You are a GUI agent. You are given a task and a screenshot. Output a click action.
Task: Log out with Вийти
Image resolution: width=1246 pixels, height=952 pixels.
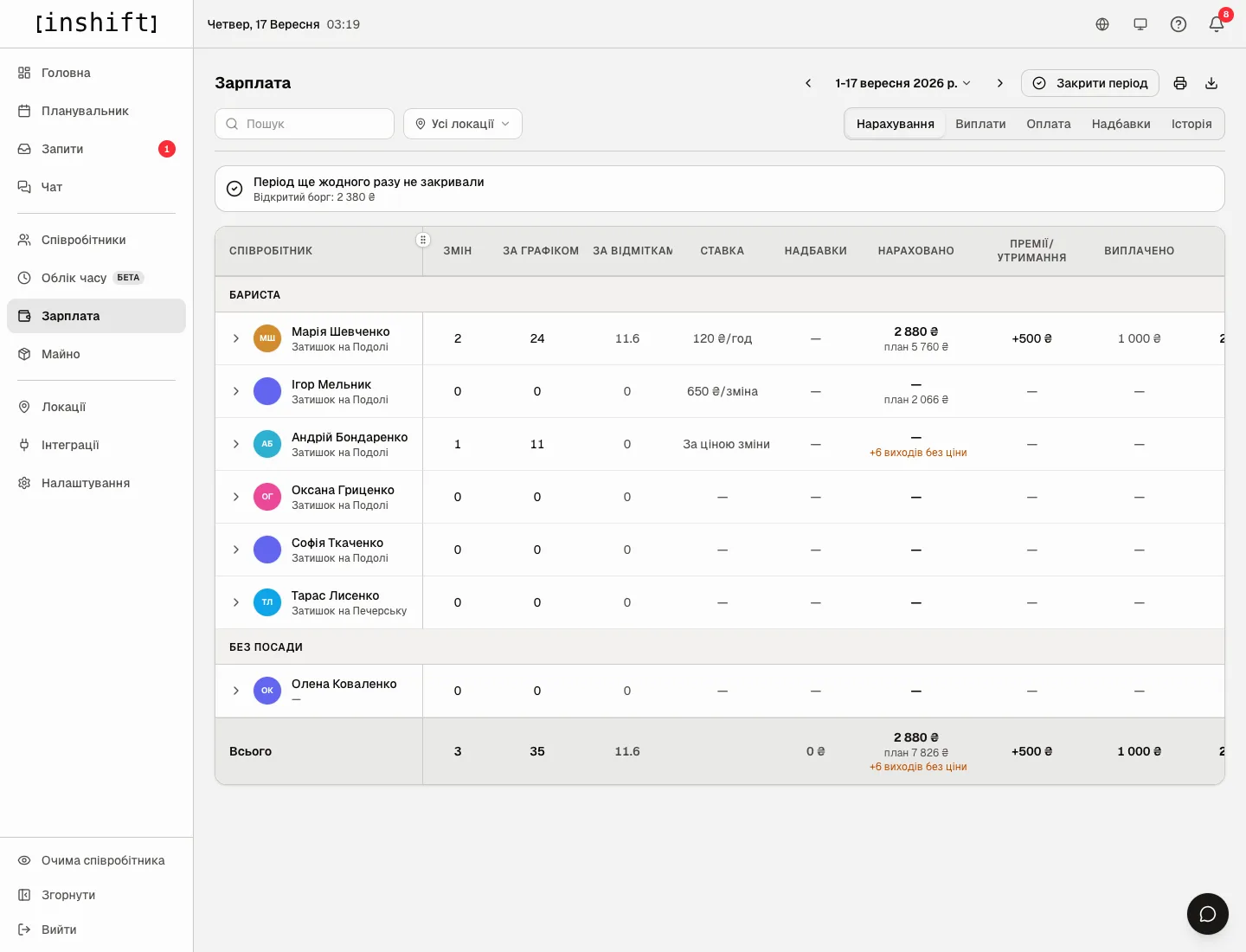point(96,929)
